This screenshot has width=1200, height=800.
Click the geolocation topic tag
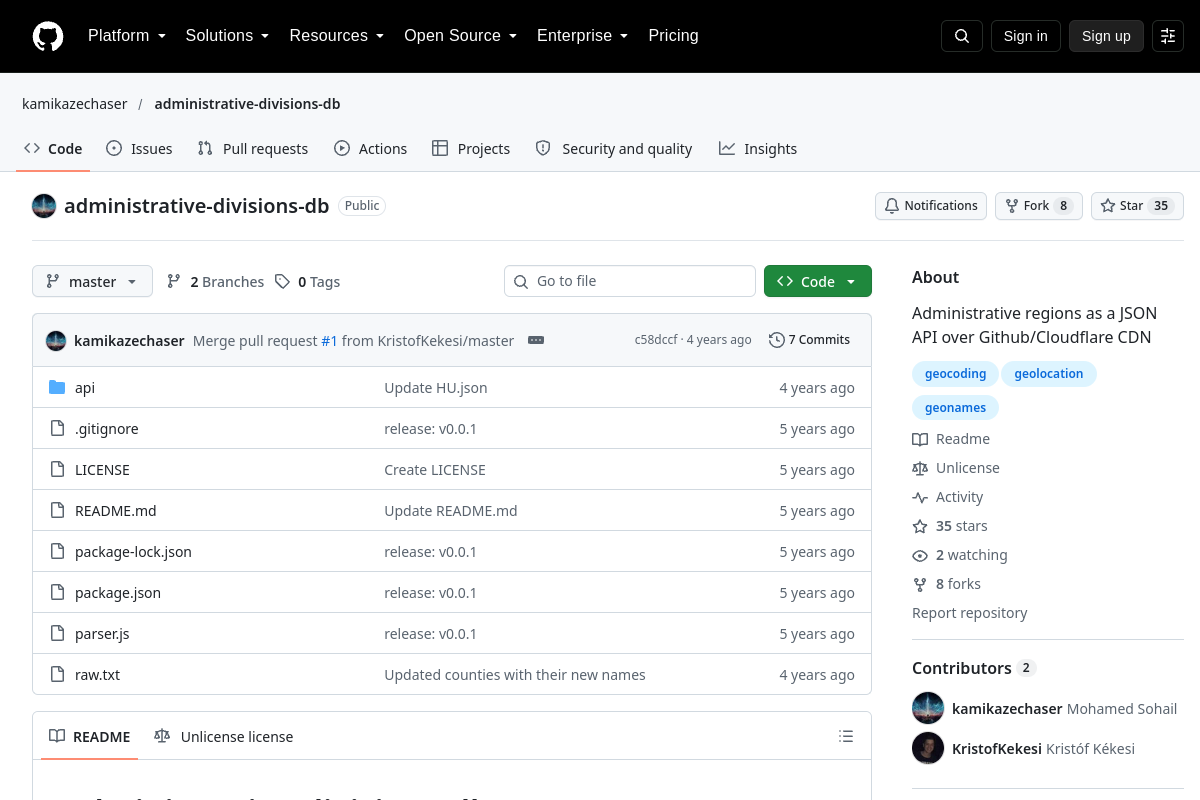pyautogui.click(x=1049, y=374)
